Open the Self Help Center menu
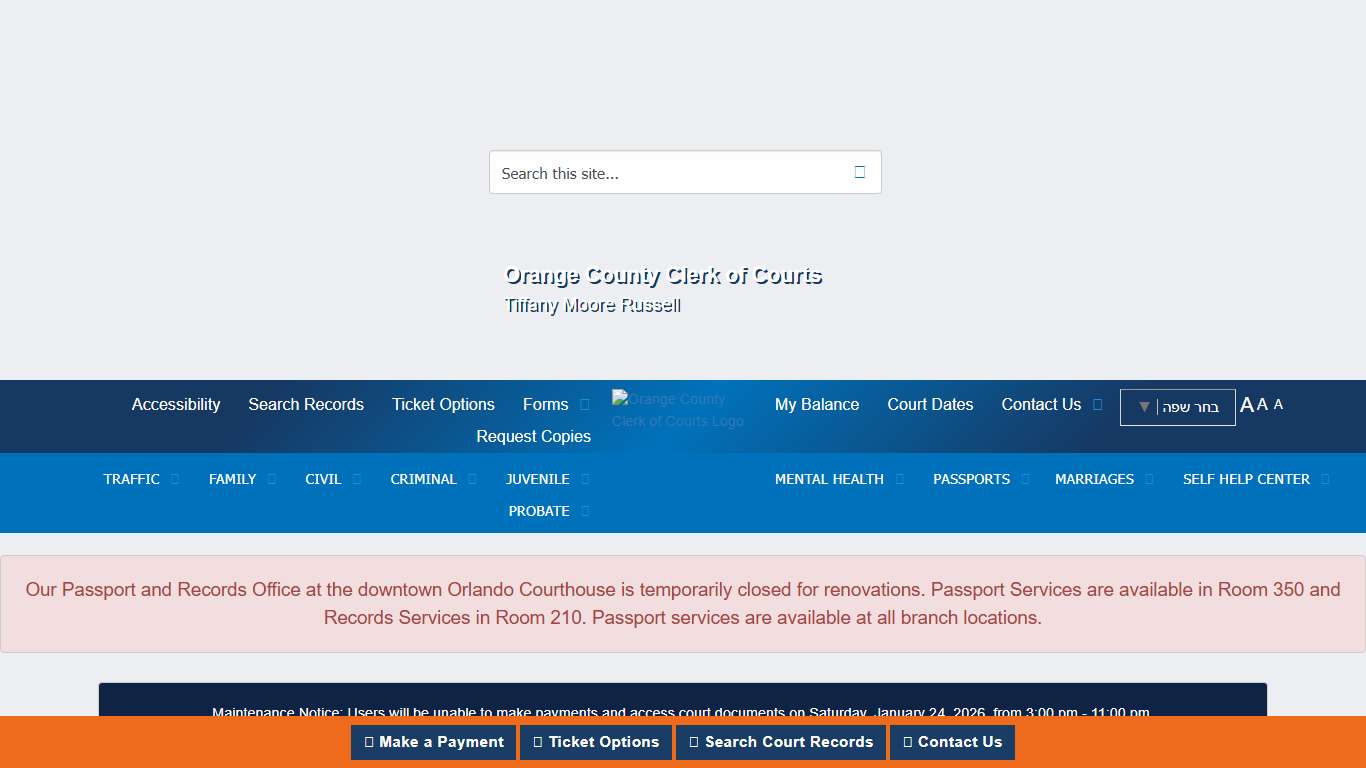 (x=1246, y=479)
